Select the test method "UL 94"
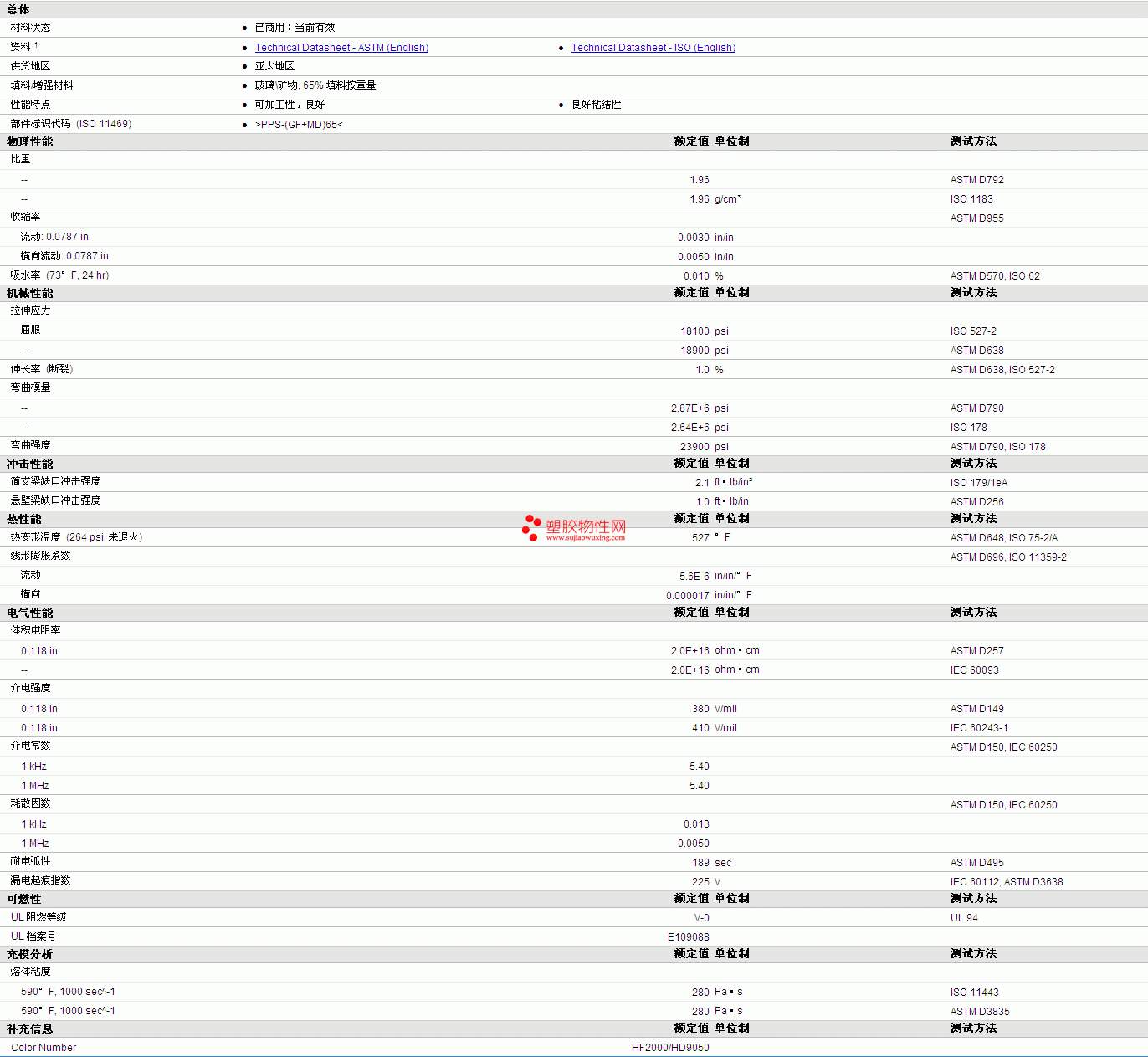 tap(964, 918)
